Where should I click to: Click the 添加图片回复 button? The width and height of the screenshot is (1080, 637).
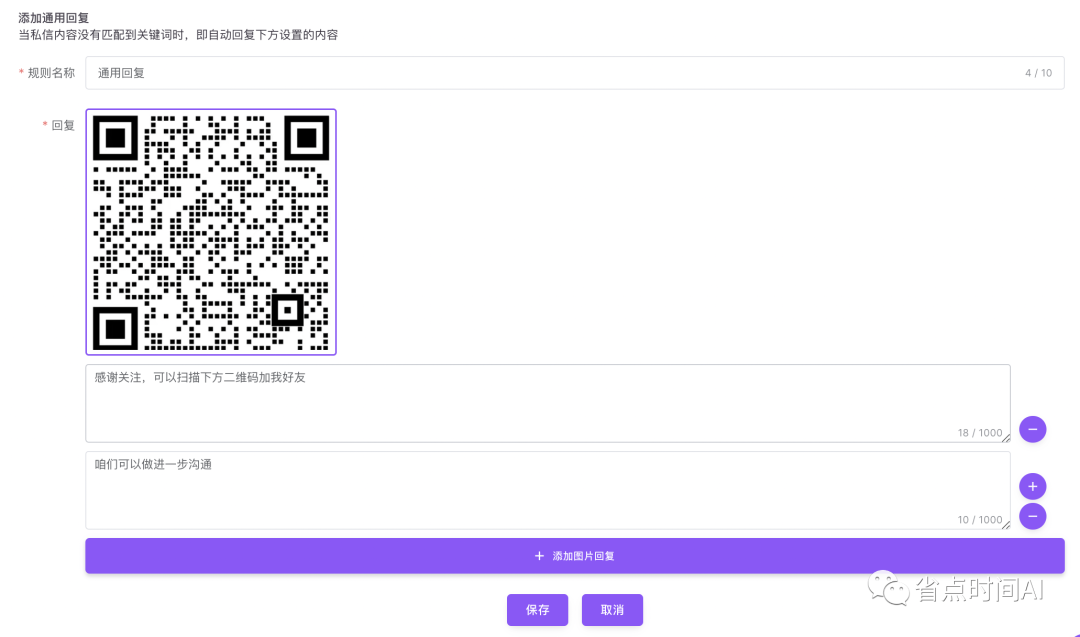point(574,556)
